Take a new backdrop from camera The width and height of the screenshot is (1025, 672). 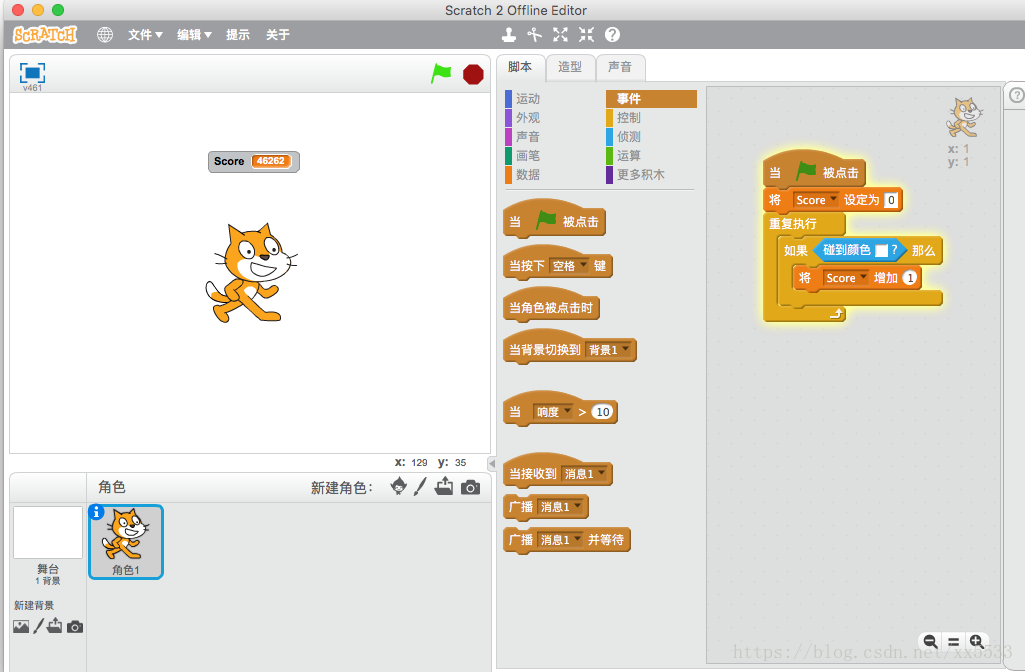click(x=75, y=627)
